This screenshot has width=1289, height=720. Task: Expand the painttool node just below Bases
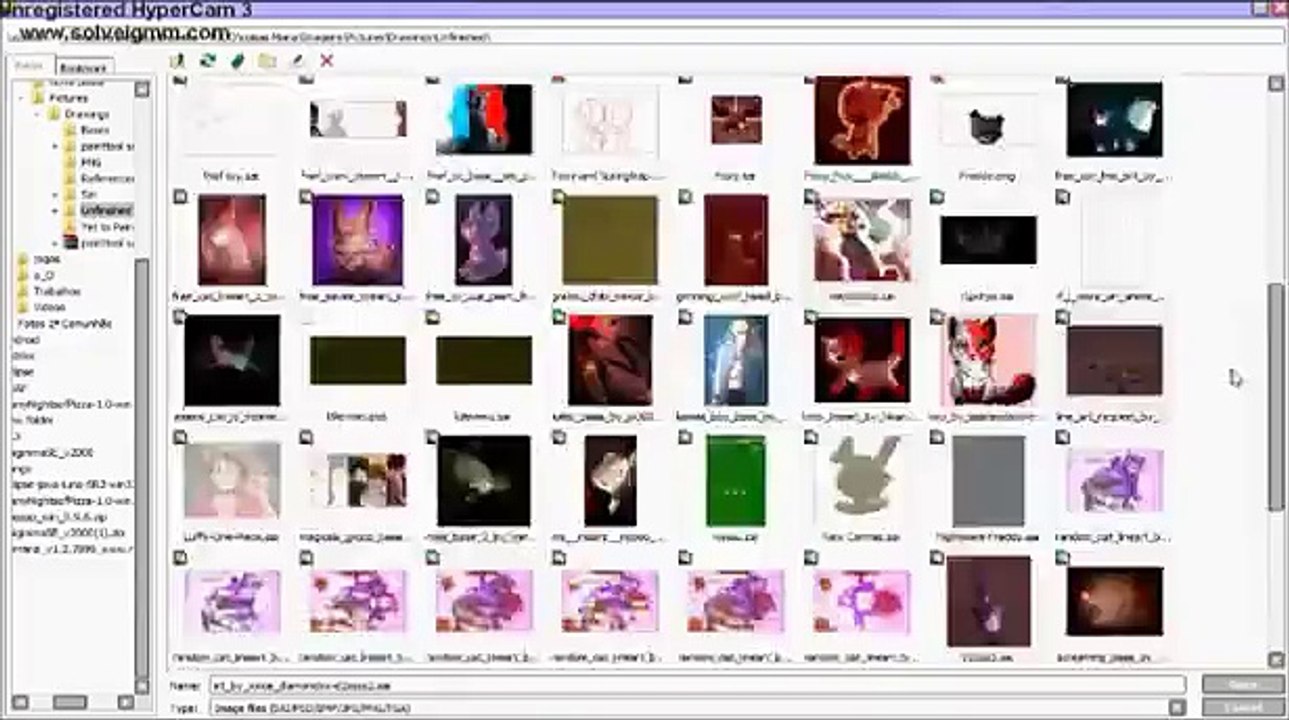click(x=56, y=146)
